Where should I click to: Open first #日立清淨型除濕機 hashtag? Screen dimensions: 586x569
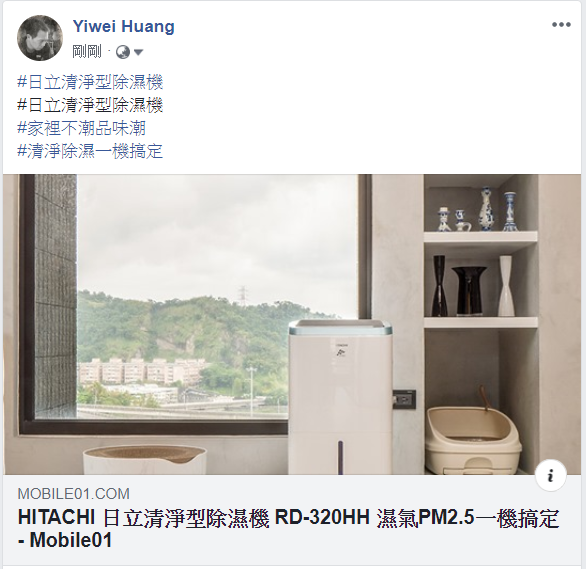pyautogui.click(x=90, y=83)
